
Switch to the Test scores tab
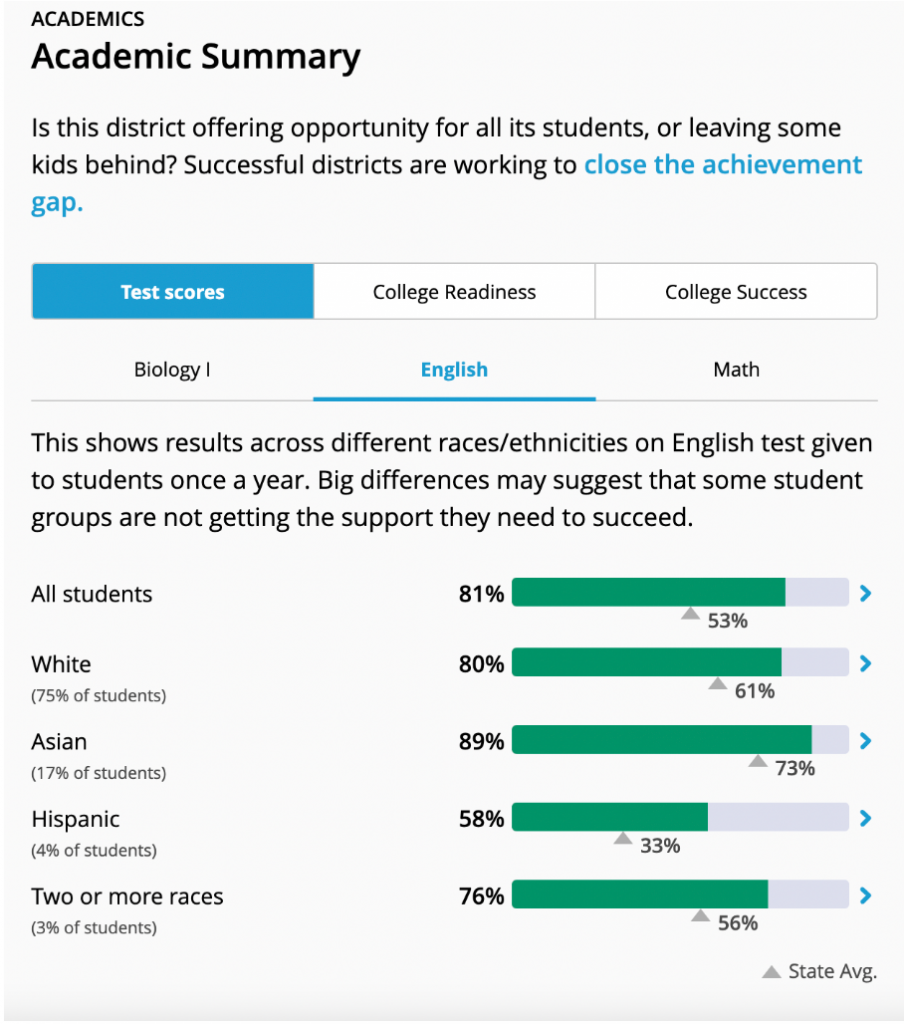click(173, 292)
